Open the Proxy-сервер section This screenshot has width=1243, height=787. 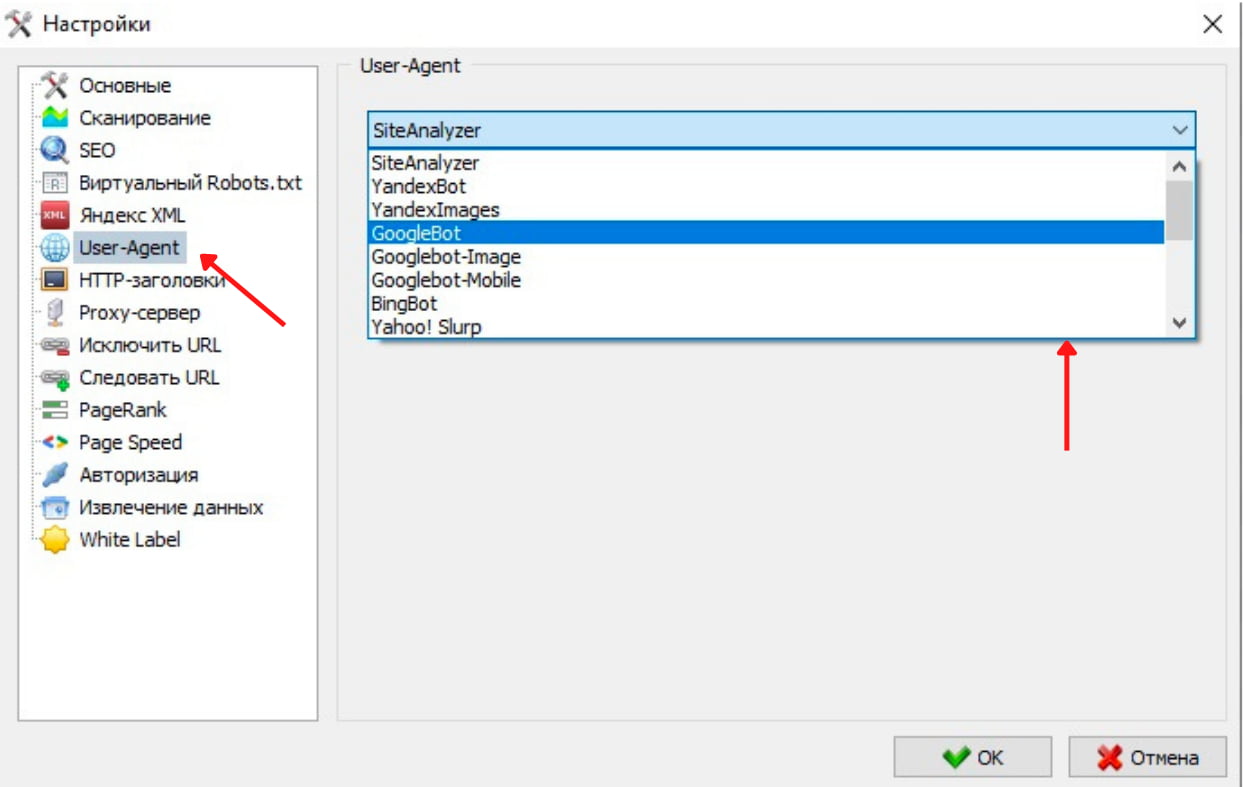coord(140,313)
